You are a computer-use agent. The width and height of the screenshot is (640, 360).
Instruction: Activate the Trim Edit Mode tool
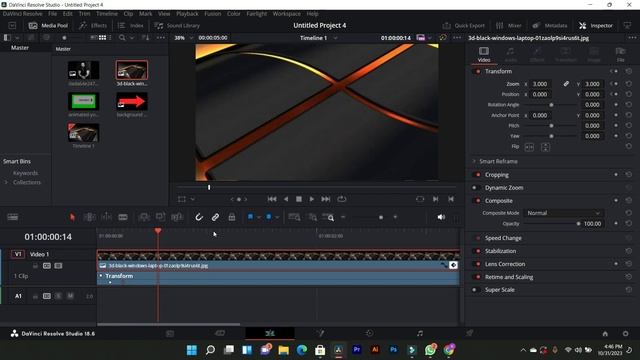coord(89,217)
